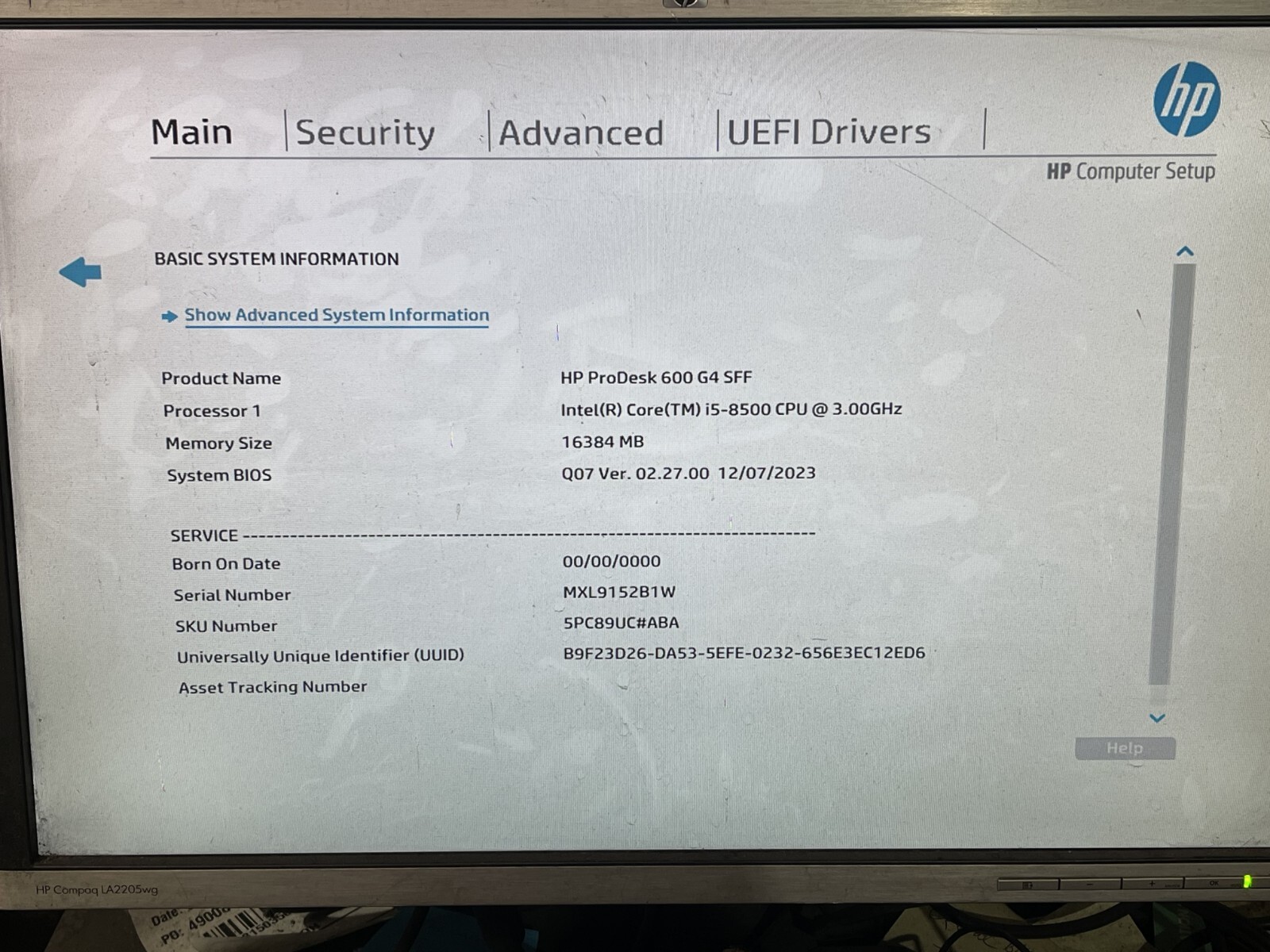Select the 00/00/0000 date value
The width and height of the screenshot is (1270, 952).
tap(611, 562)
